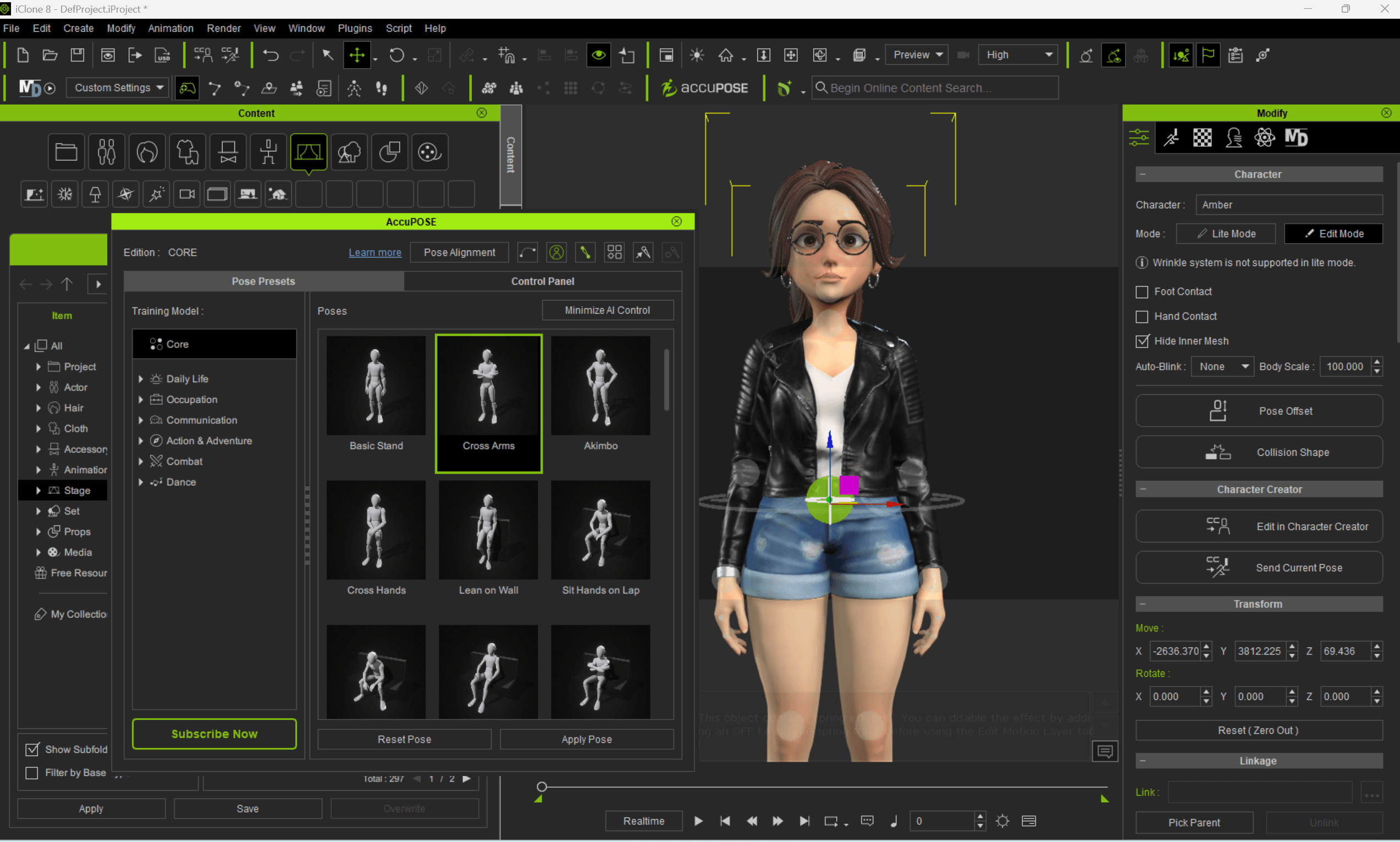
Task: Switch to the Control Panel tab
Action: point(542,282)
